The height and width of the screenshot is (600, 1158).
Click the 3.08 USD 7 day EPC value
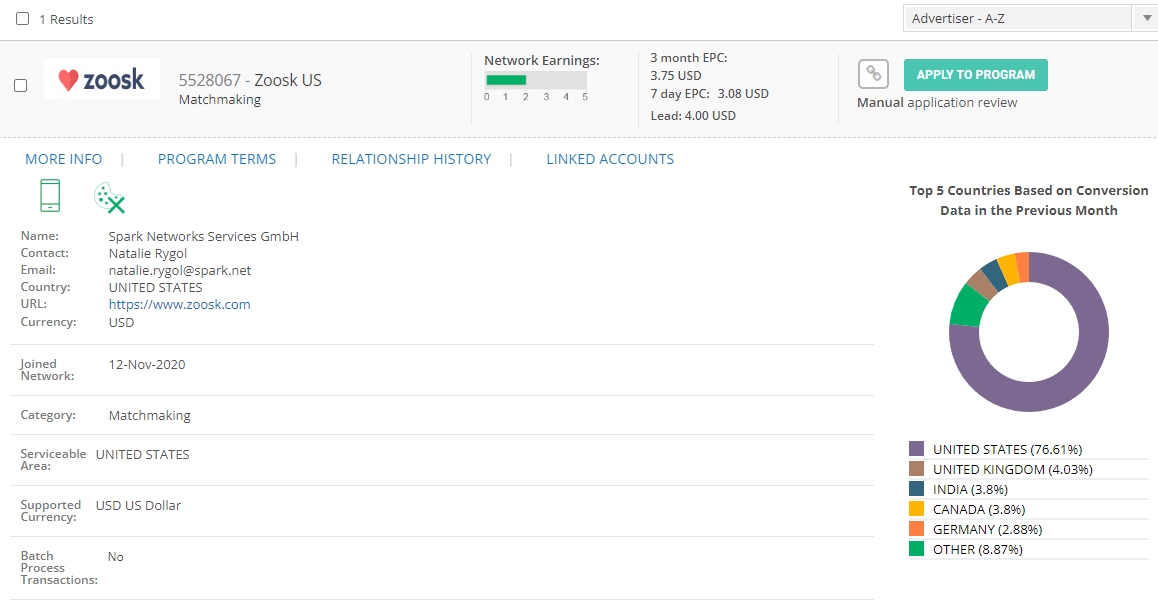click(x=743, y=94)
